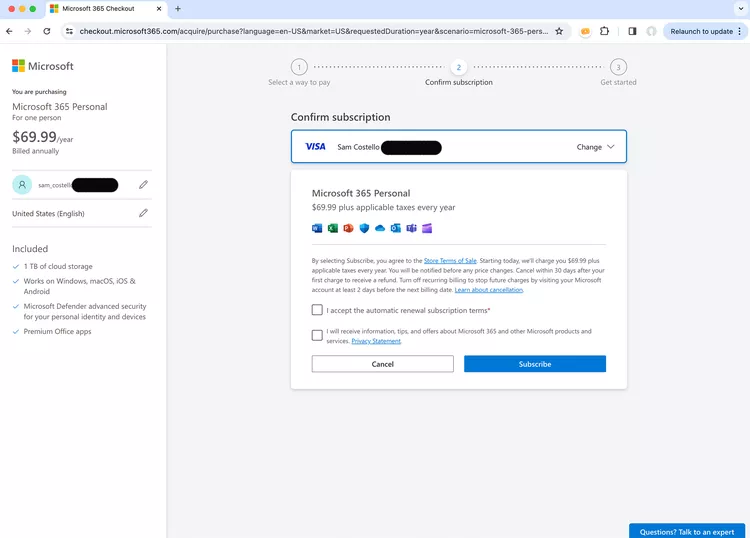
Task: Click the Confirm subscription heading
Action: pyautogui.click(x=341, y=117)
